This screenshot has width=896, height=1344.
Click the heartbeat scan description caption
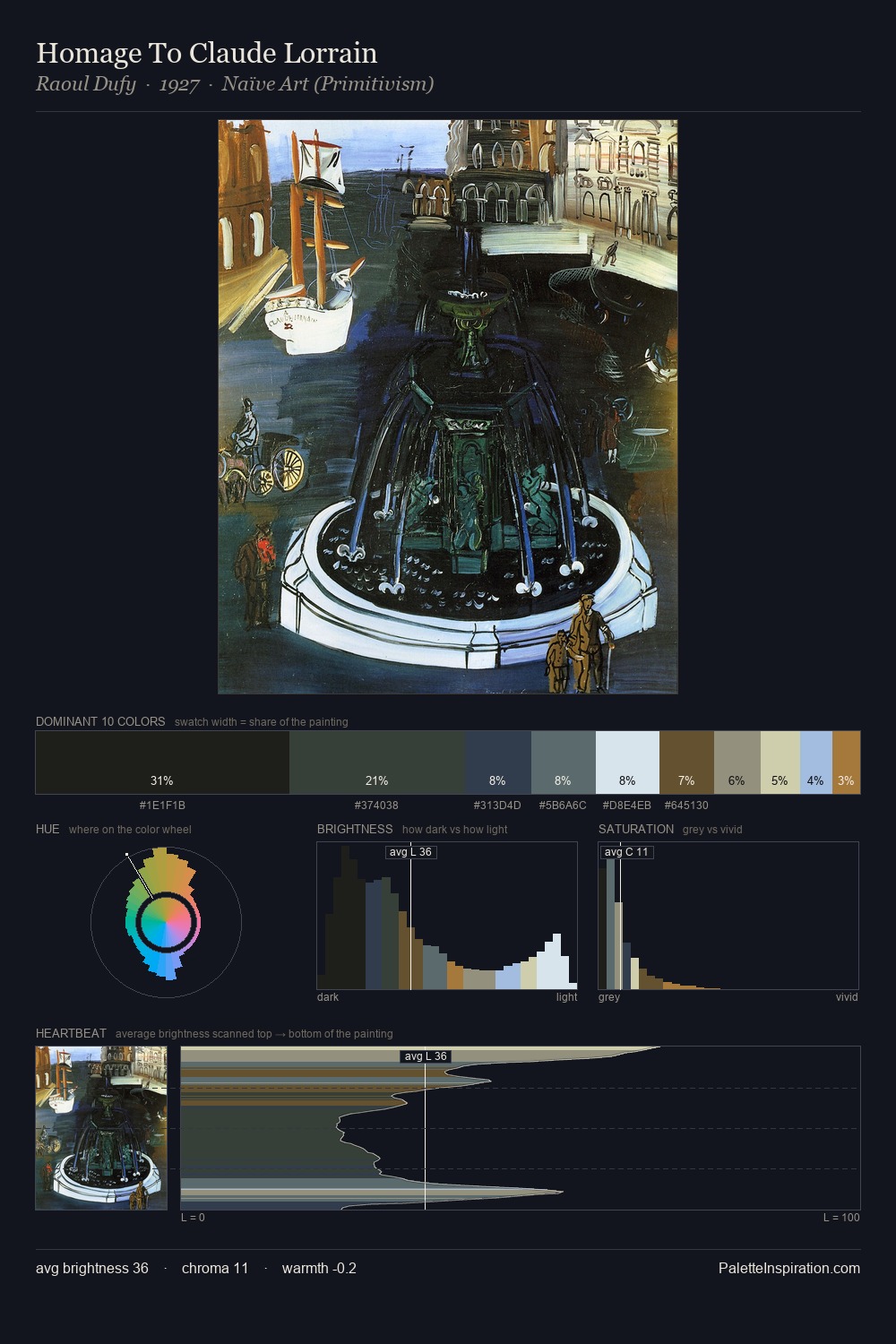[x=254, y=1034]
